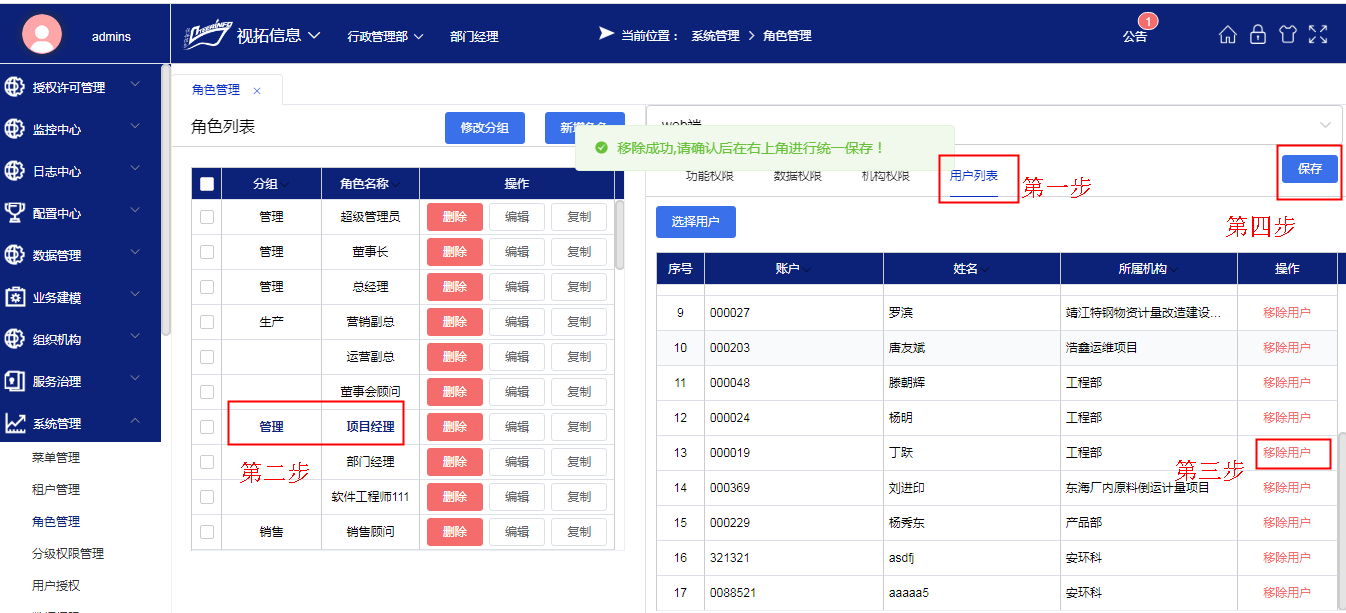Viewport: 1346px width, 613px height.
Task: Click the 组织机构 globe icon
Action: tap(14, 339)
